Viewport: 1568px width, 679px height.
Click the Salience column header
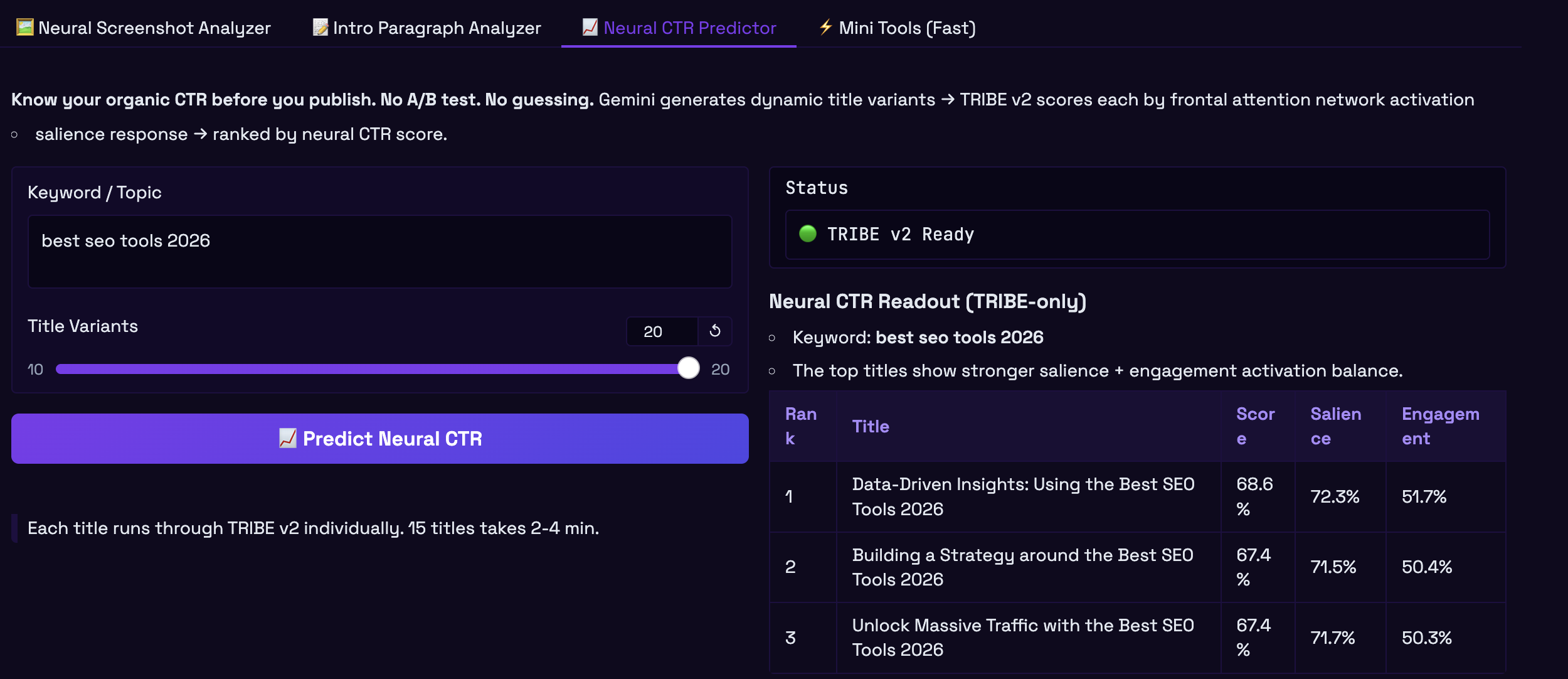click(1336, 426)
